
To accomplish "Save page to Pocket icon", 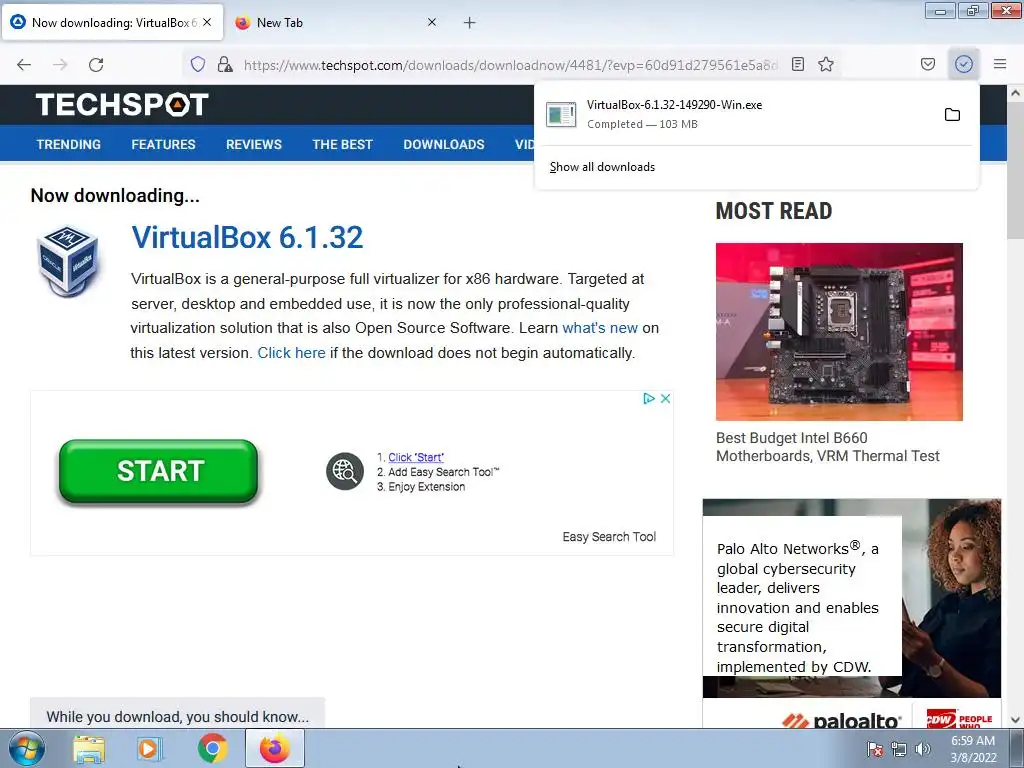I will 928,64.
